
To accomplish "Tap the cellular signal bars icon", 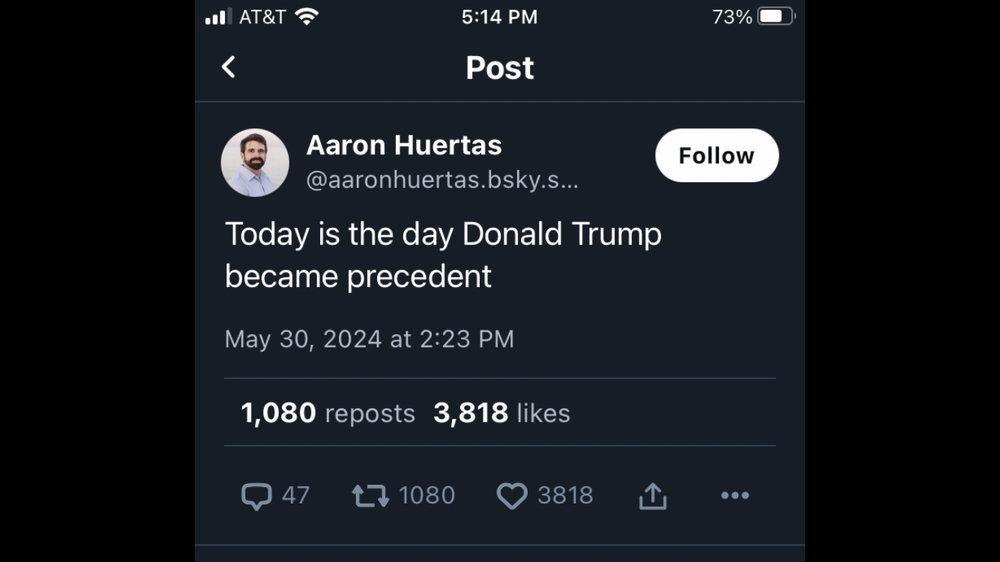I will pyautogui.click(x=217, y=17).
